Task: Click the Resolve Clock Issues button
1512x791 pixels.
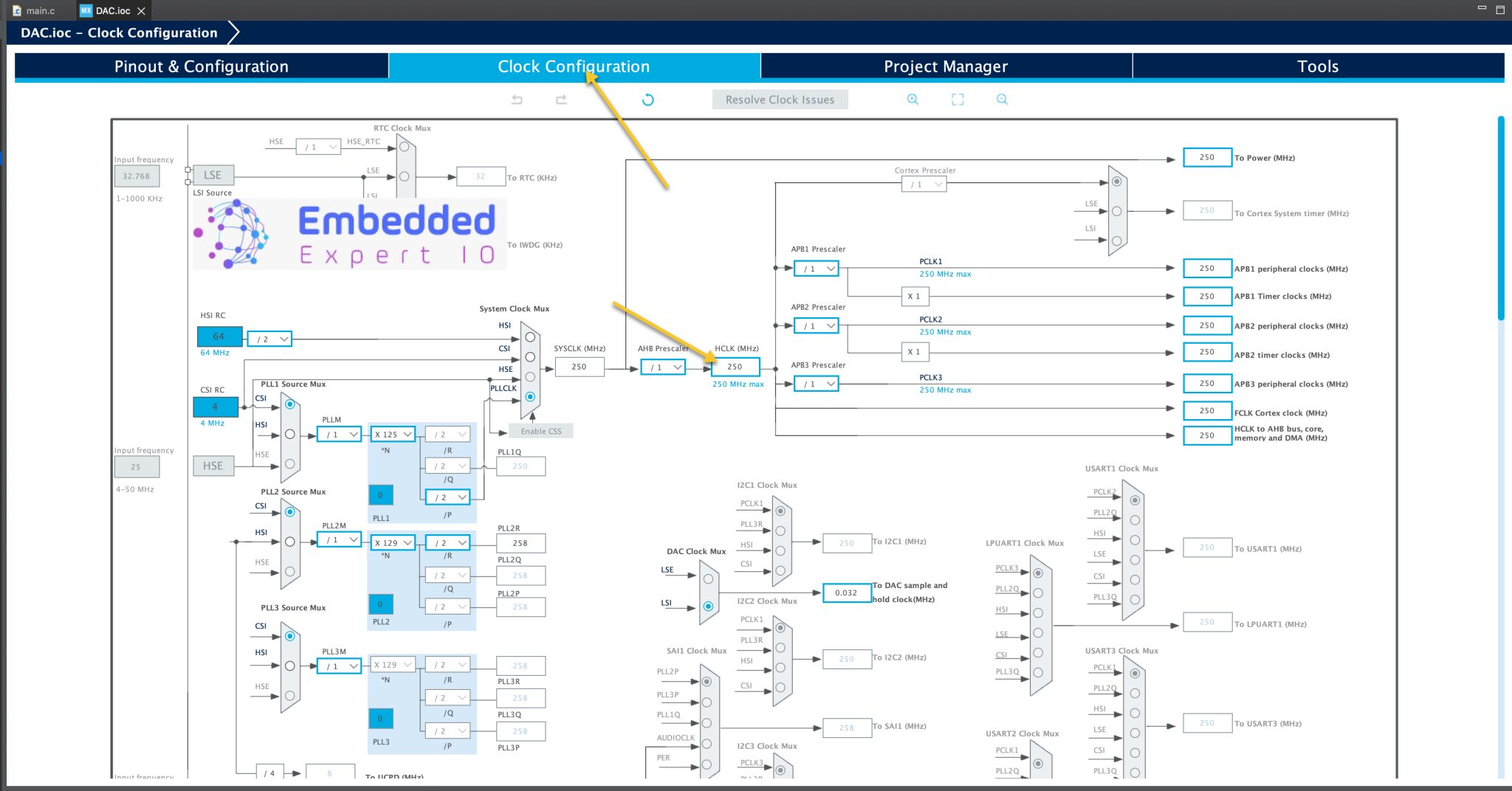Action: 780,100
